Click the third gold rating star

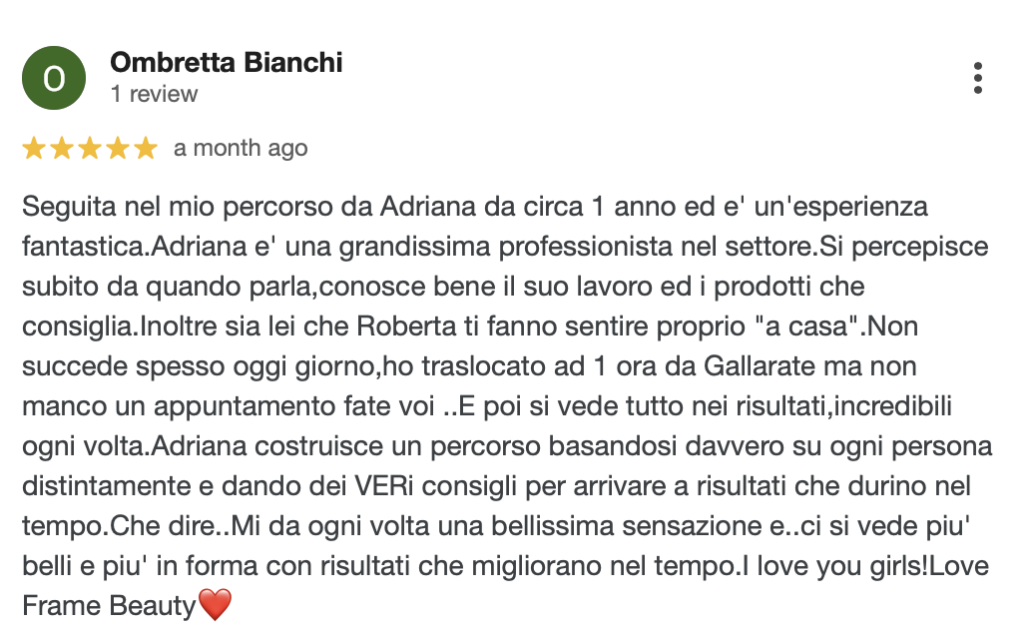[90, 148]
